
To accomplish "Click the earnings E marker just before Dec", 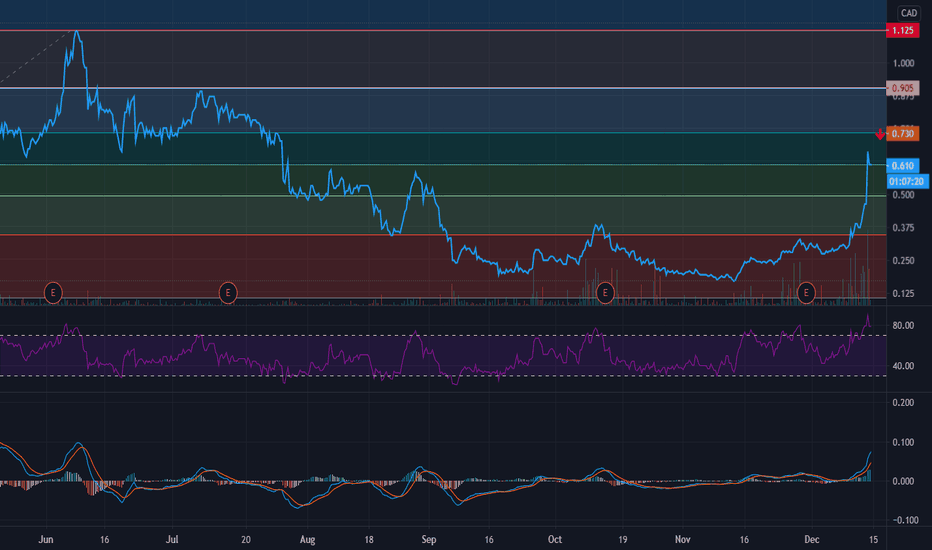I will point(806,293).
